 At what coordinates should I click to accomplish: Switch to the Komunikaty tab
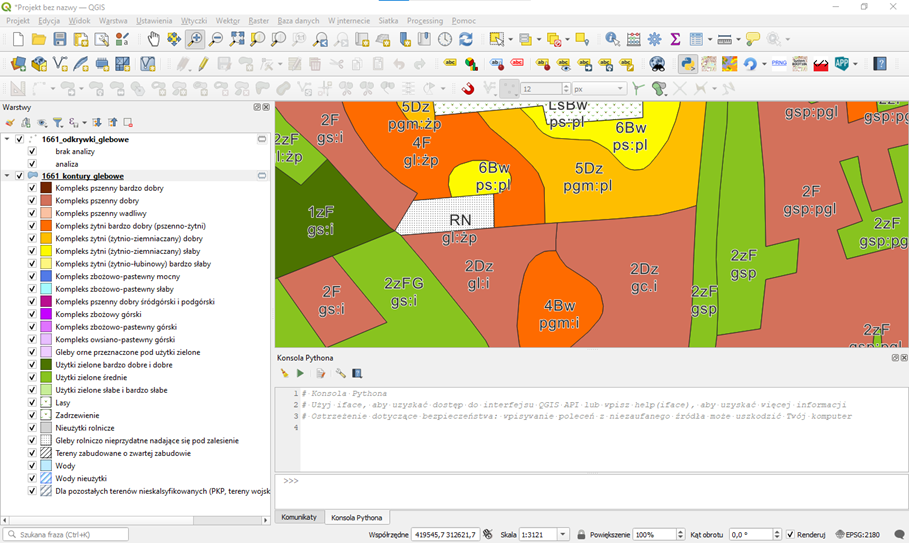tap(299, 517)
